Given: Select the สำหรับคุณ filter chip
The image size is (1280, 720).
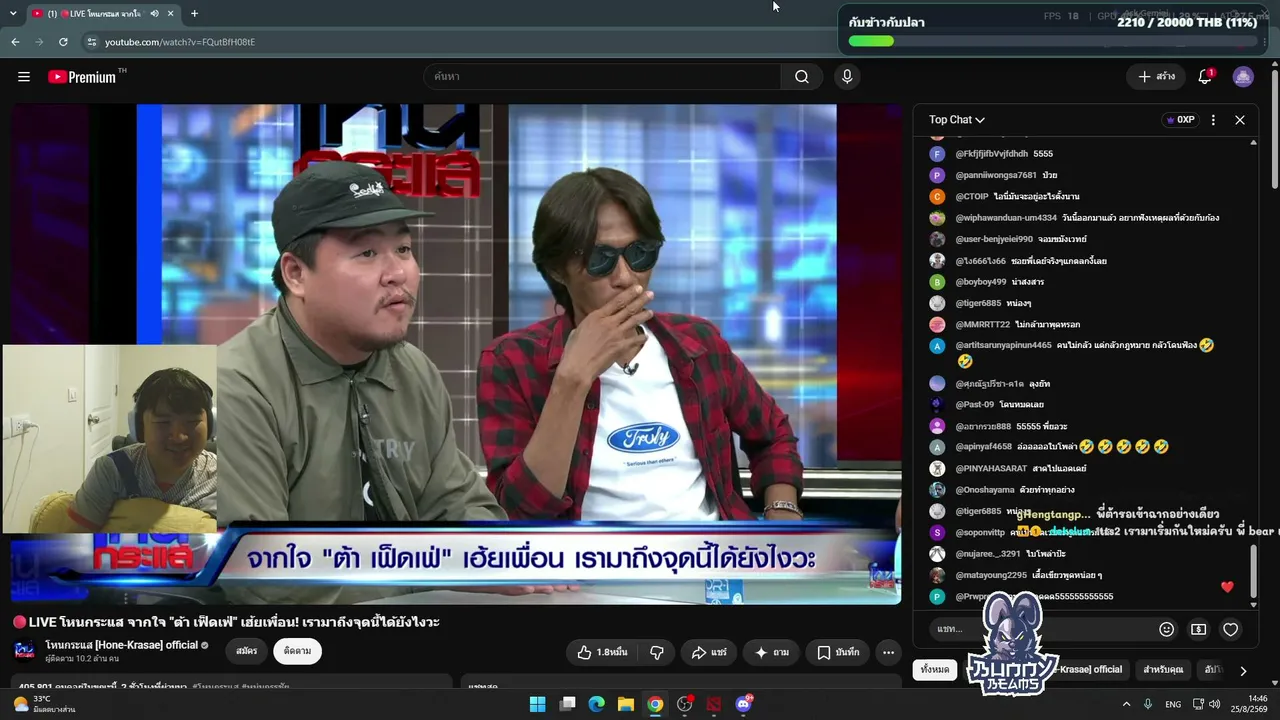Looking at the screenshot, I should [1163, 670].
